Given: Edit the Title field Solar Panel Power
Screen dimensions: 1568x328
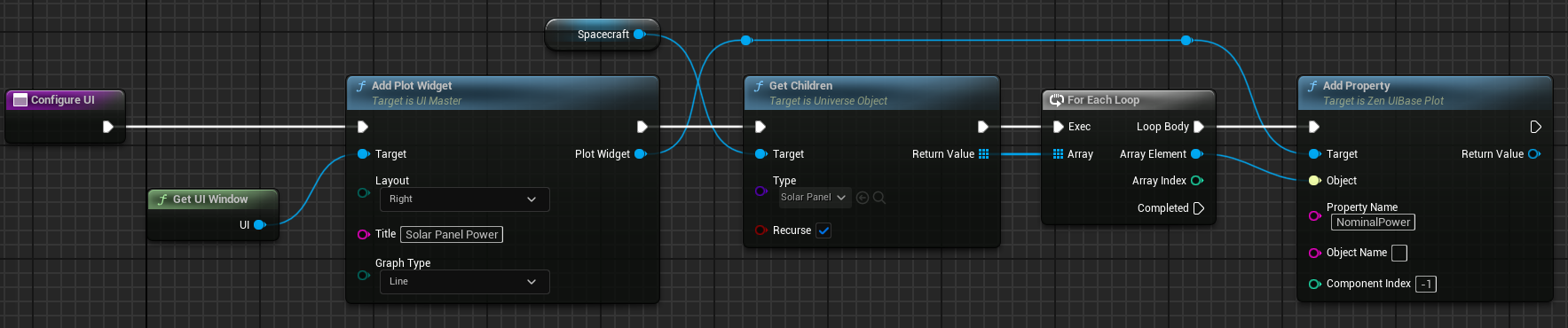Looking at the screenshot, I should click(452, 235).
